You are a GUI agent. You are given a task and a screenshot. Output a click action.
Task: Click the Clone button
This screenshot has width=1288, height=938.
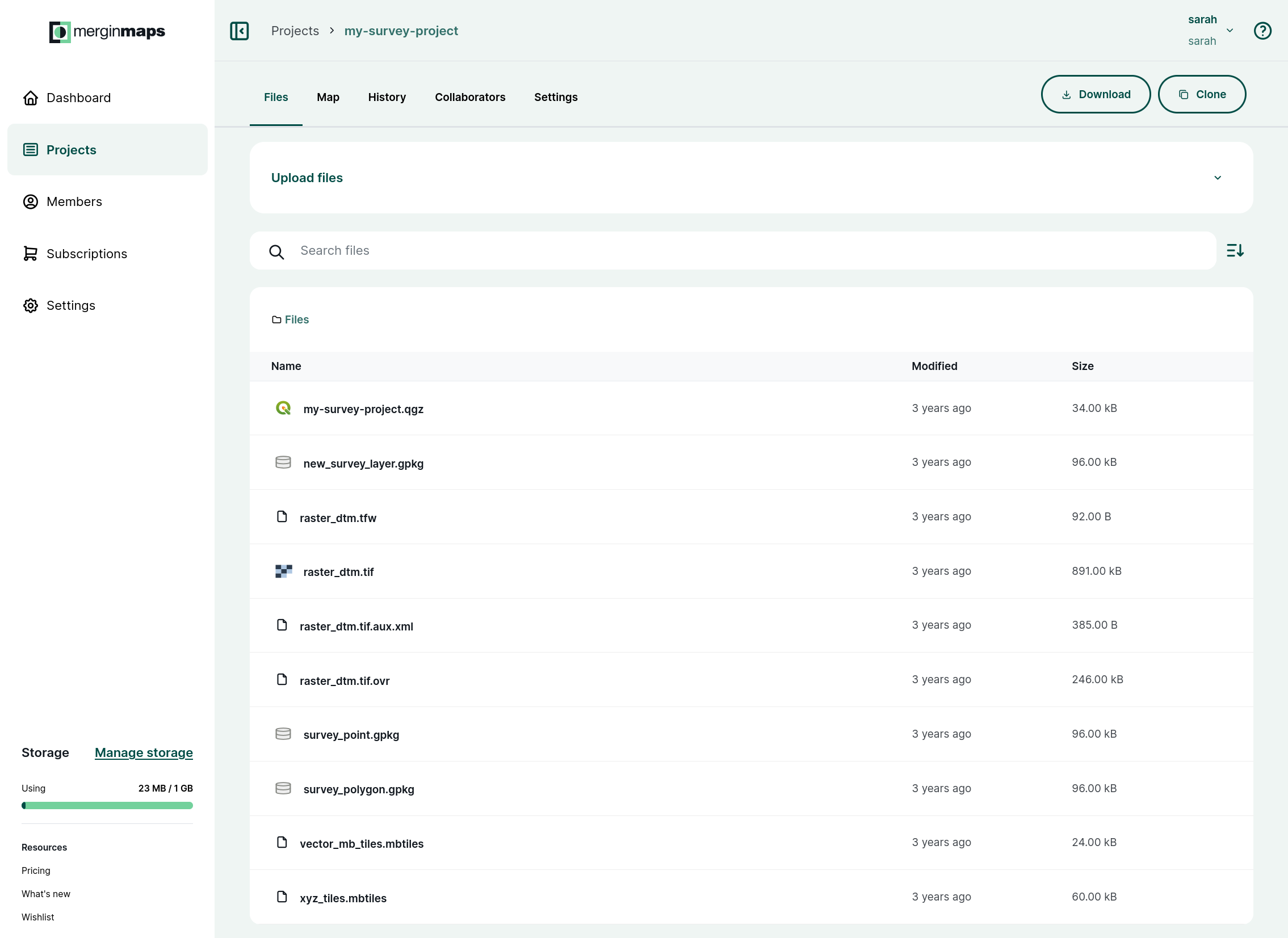pos(1202,94)
